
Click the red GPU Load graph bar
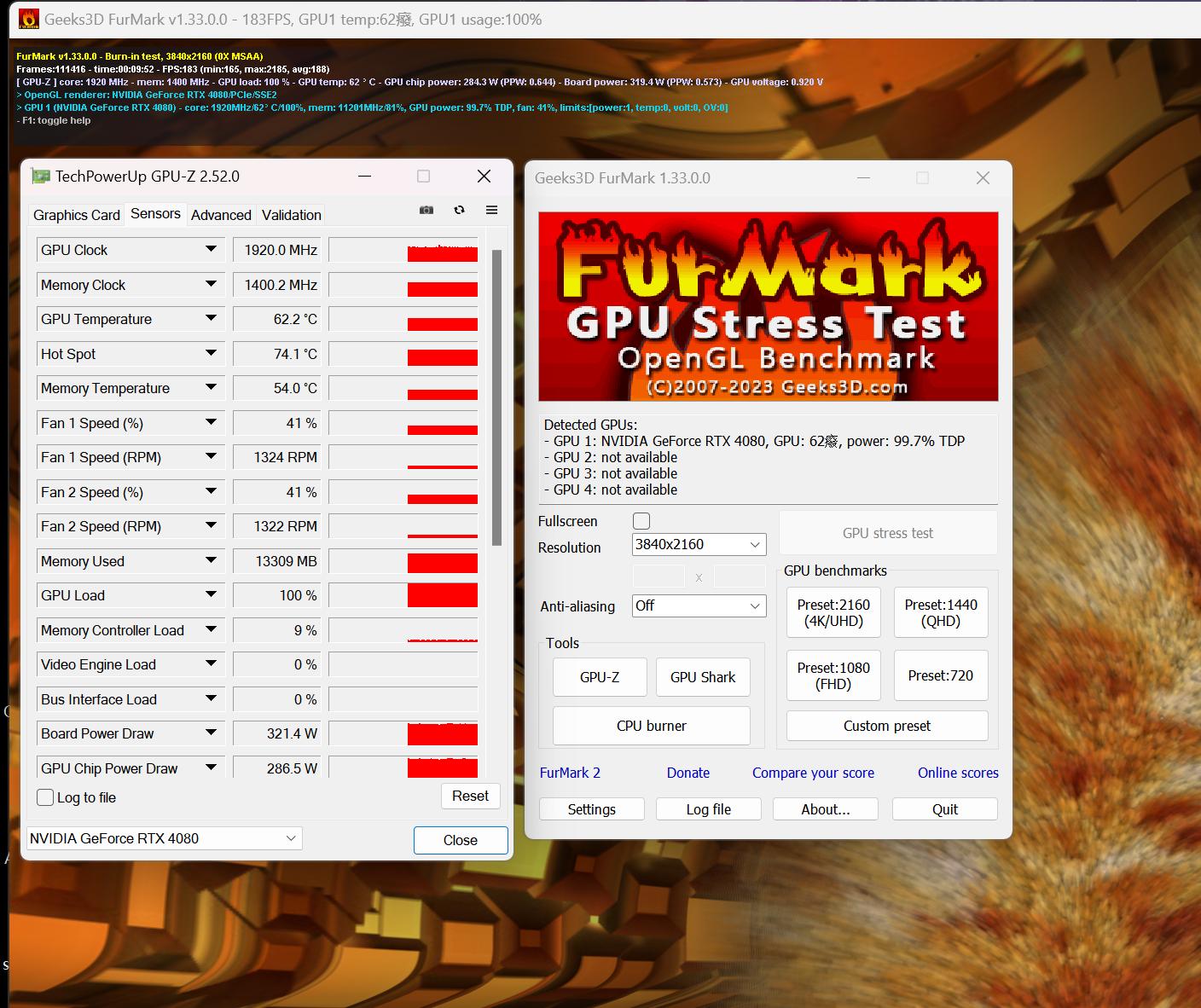(442, 594)
